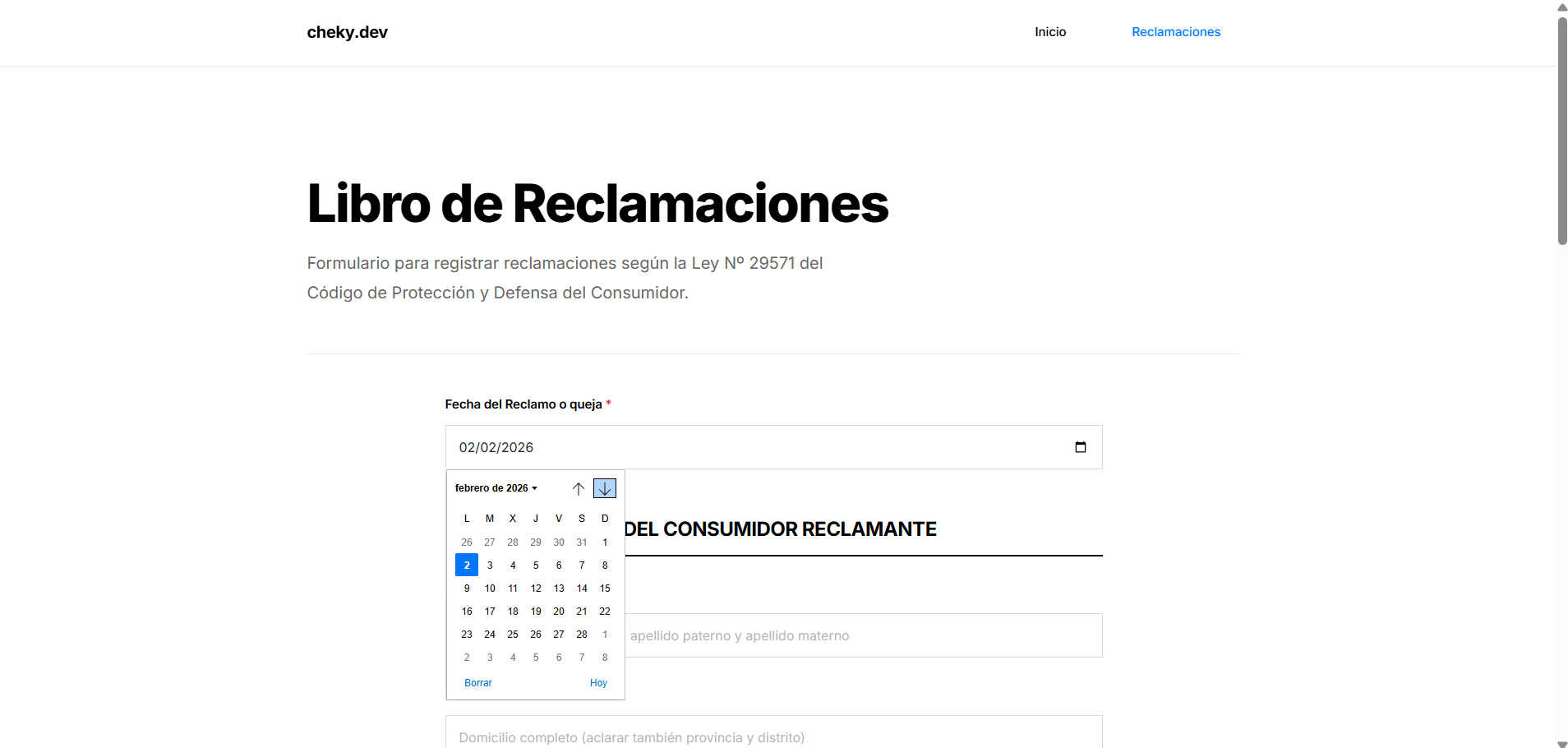This screenshot has width=1568, height=748.
Task: Open the 'febrero de 2026' month dropdown
Action: coord(495,487)
